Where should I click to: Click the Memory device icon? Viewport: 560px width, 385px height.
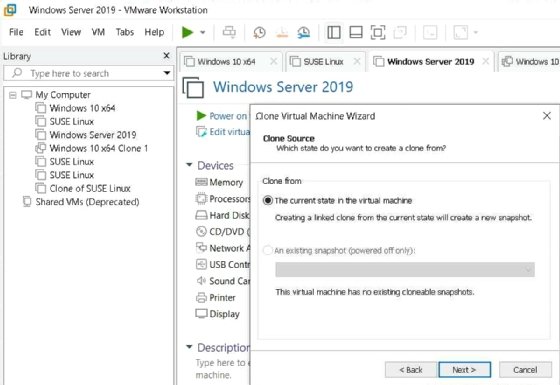click(x=201, y=182)
